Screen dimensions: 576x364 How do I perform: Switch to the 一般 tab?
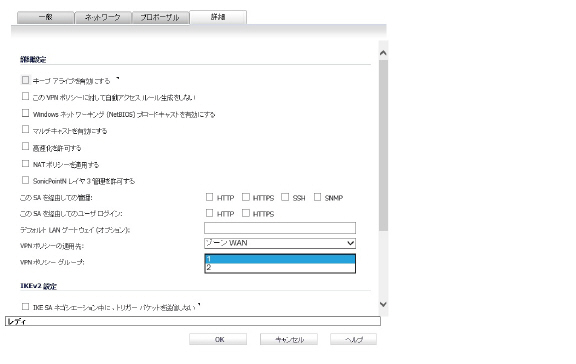pyautogui.click(x=46, y=17)
